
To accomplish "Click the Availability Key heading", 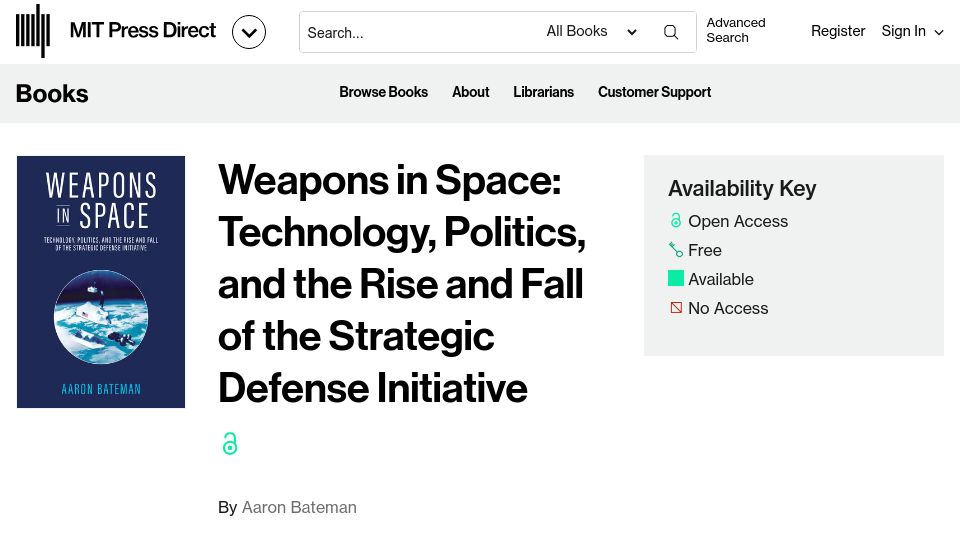I will click(742, 189).
